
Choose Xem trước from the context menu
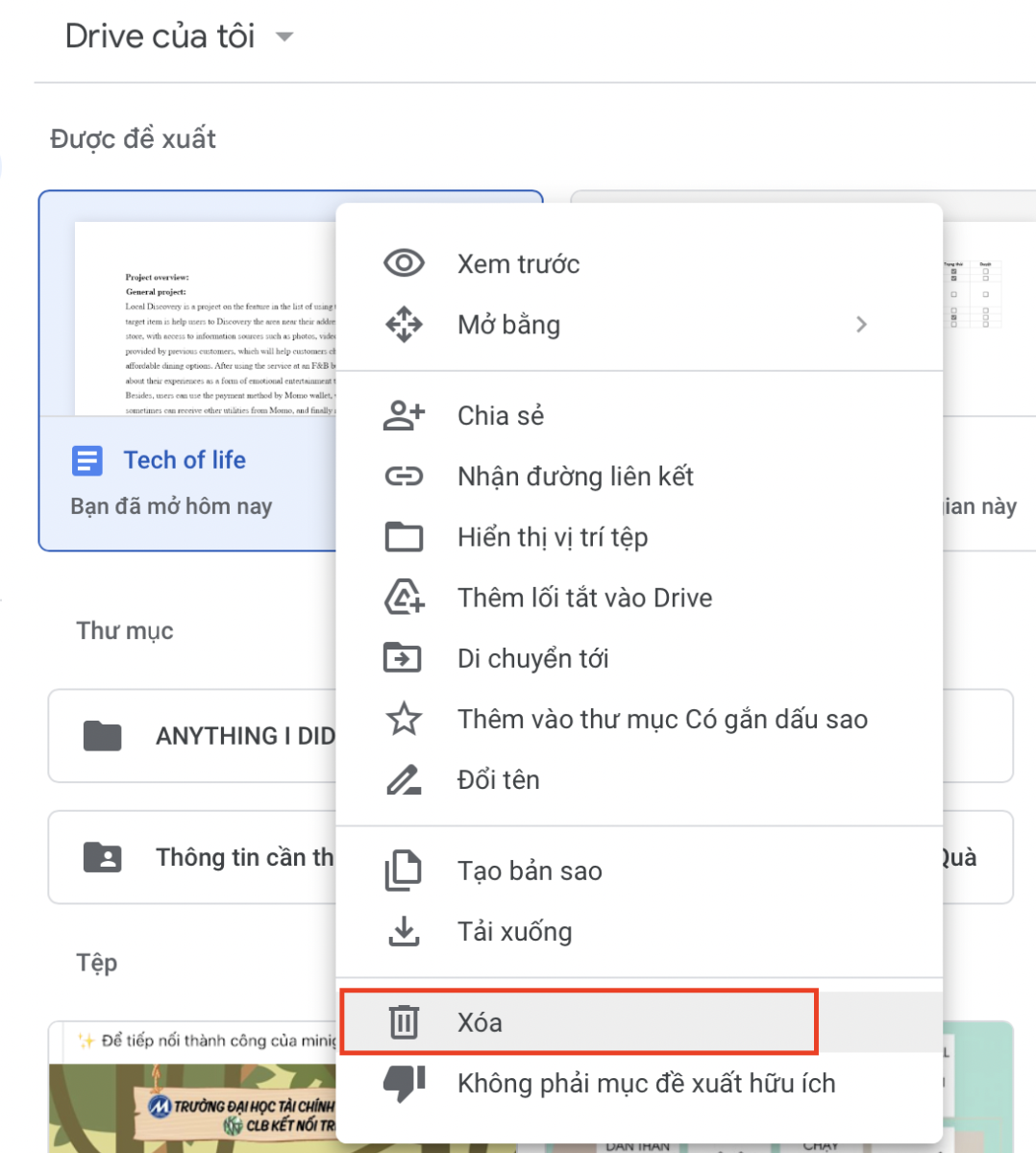(517, 262)
